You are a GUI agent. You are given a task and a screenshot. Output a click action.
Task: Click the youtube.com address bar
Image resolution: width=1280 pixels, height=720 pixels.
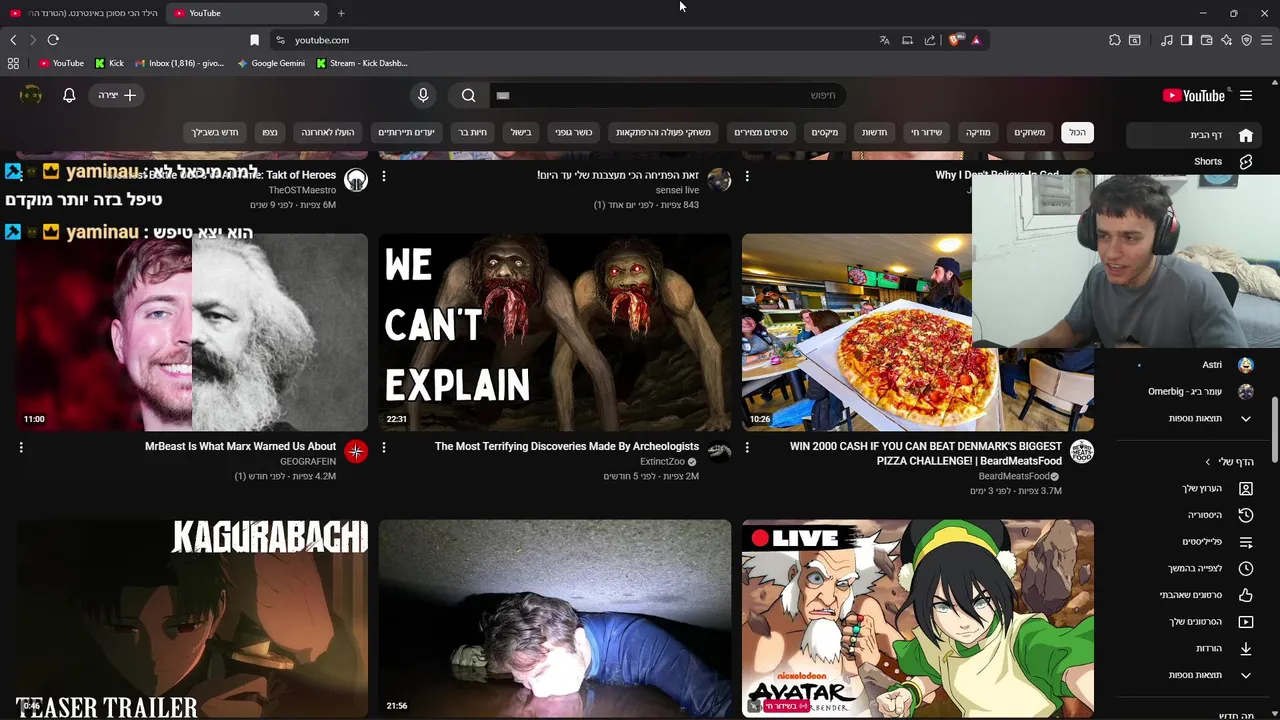[x=570, y=40]
